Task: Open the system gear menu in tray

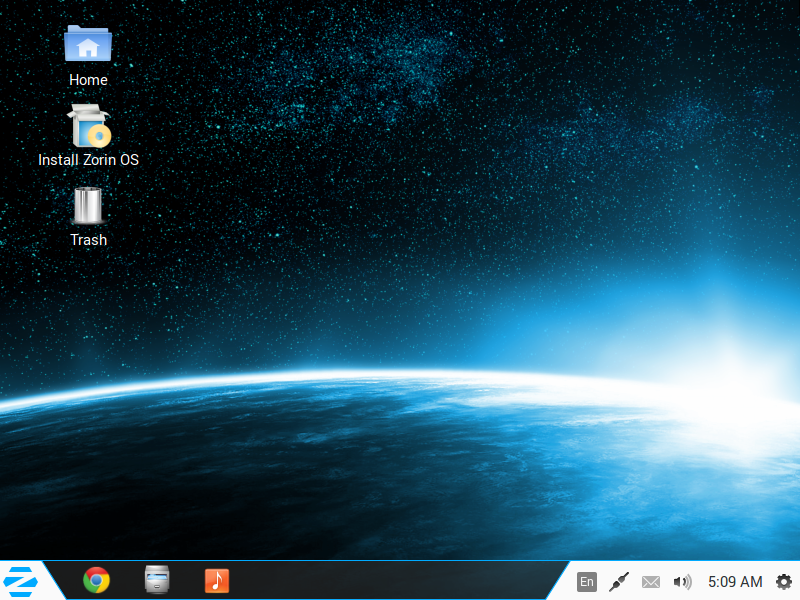Action: (x=783, y=581)
